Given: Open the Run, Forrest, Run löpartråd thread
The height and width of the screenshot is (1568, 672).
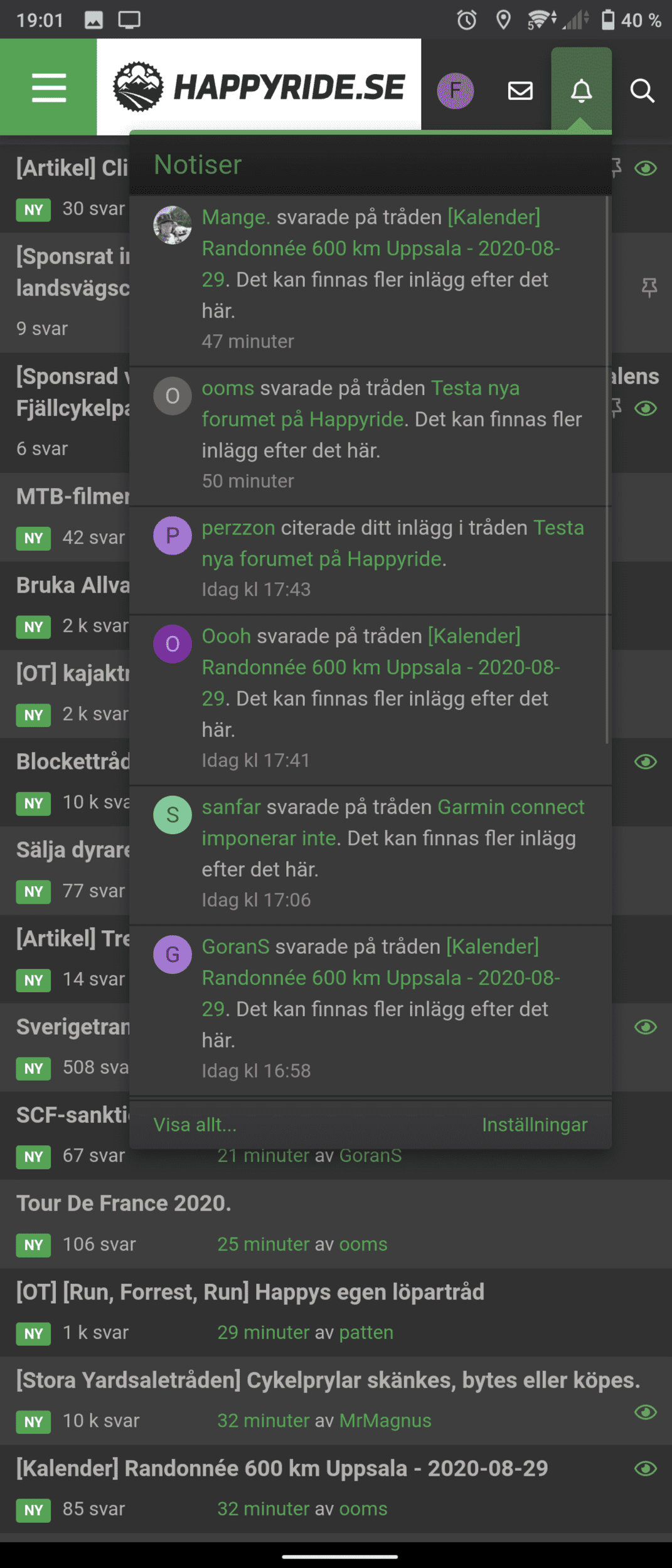Looking at the screenshot, I should [x=250, y=1291].
